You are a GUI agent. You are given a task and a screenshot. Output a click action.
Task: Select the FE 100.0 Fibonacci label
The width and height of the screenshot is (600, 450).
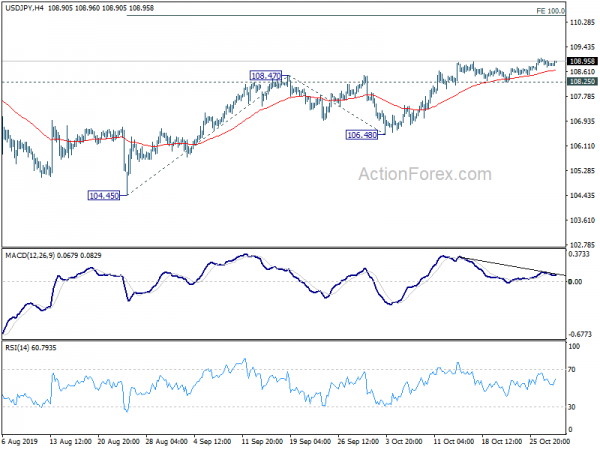click(x=578, y=10)
